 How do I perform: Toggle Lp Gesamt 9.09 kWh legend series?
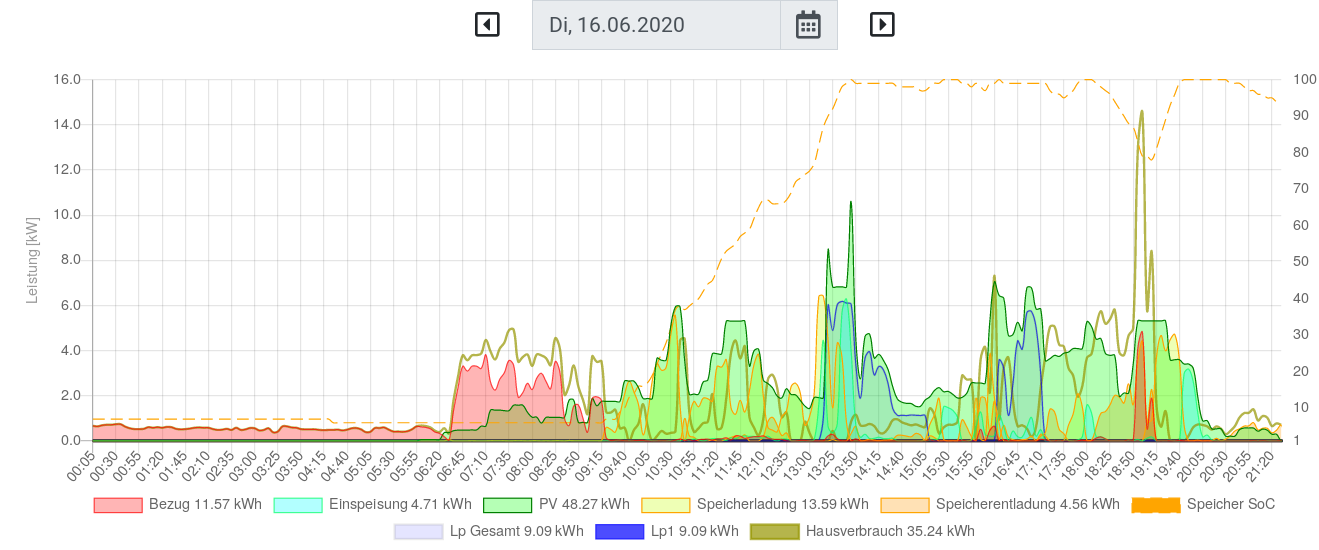click(488, 531)
